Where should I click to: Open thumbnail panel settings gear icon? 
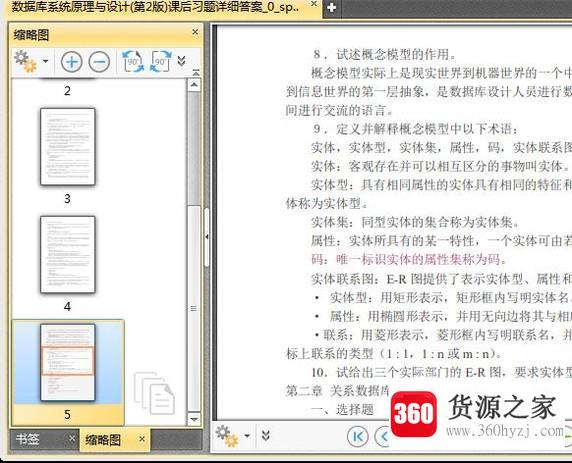click(x=26, y=61)
